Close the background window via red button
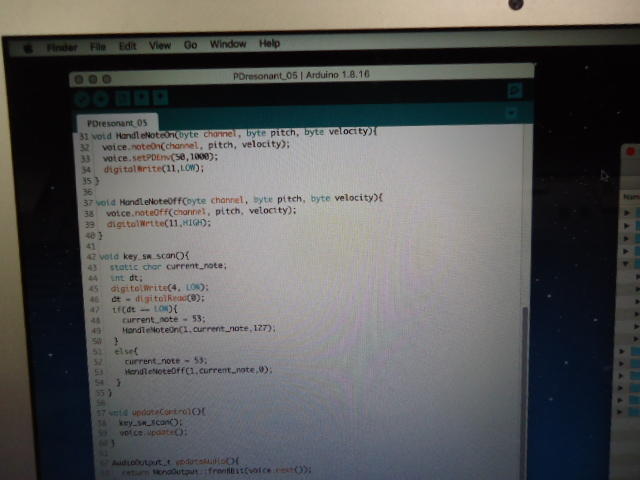Image resolution: width=640 pixels, height=480 pixels. 630,152
